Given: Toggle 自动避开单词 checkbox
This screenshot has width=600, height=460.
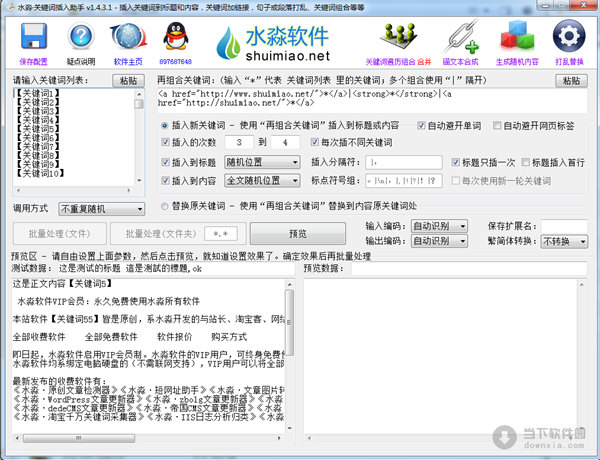Looking at the screenshot, I should pyautogui.click(x=421, y=126).
